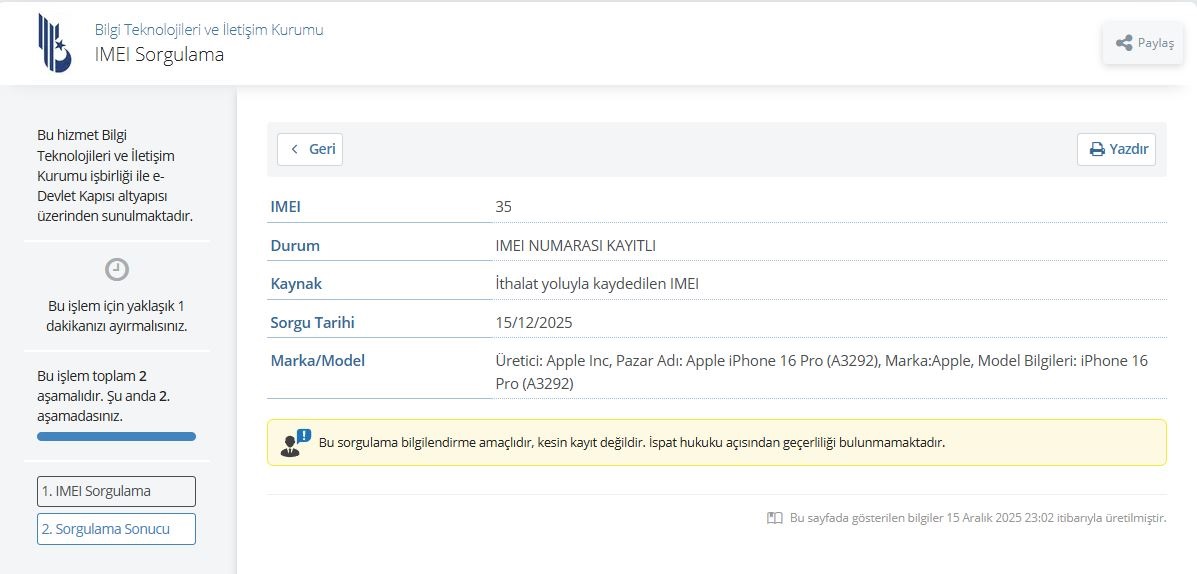Click the İthalat yoluyla kaydedilen IMEI text
This screenshot has width=1197, height=574.
[x=597, y=283]
